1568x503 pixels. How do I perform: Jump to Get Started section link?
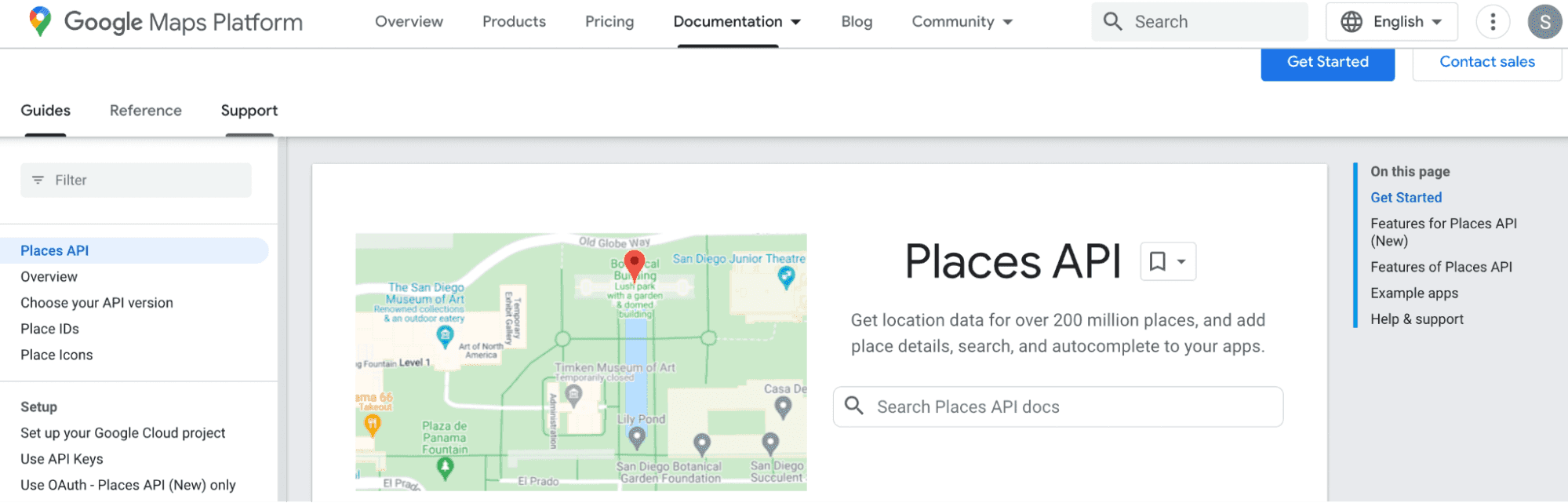tap(1406, 198)
